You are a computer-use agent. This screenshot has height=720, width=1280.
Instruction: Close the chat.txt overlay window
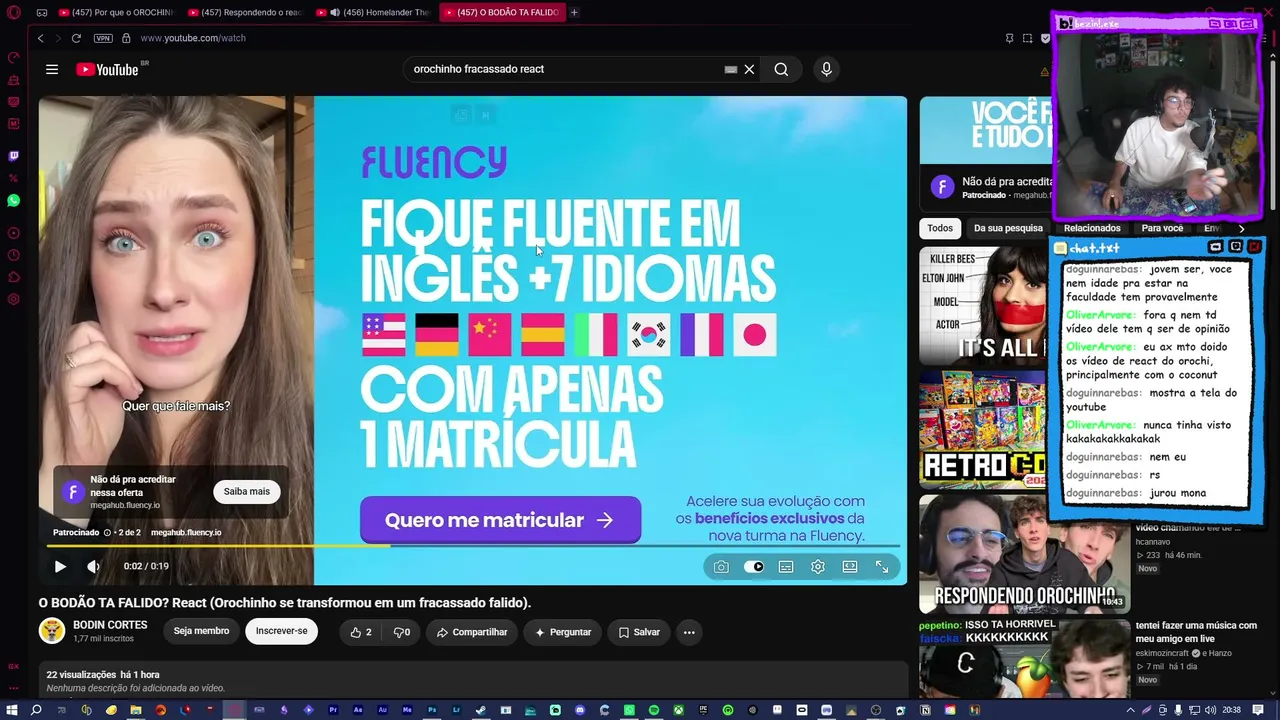pos(1254,247)
